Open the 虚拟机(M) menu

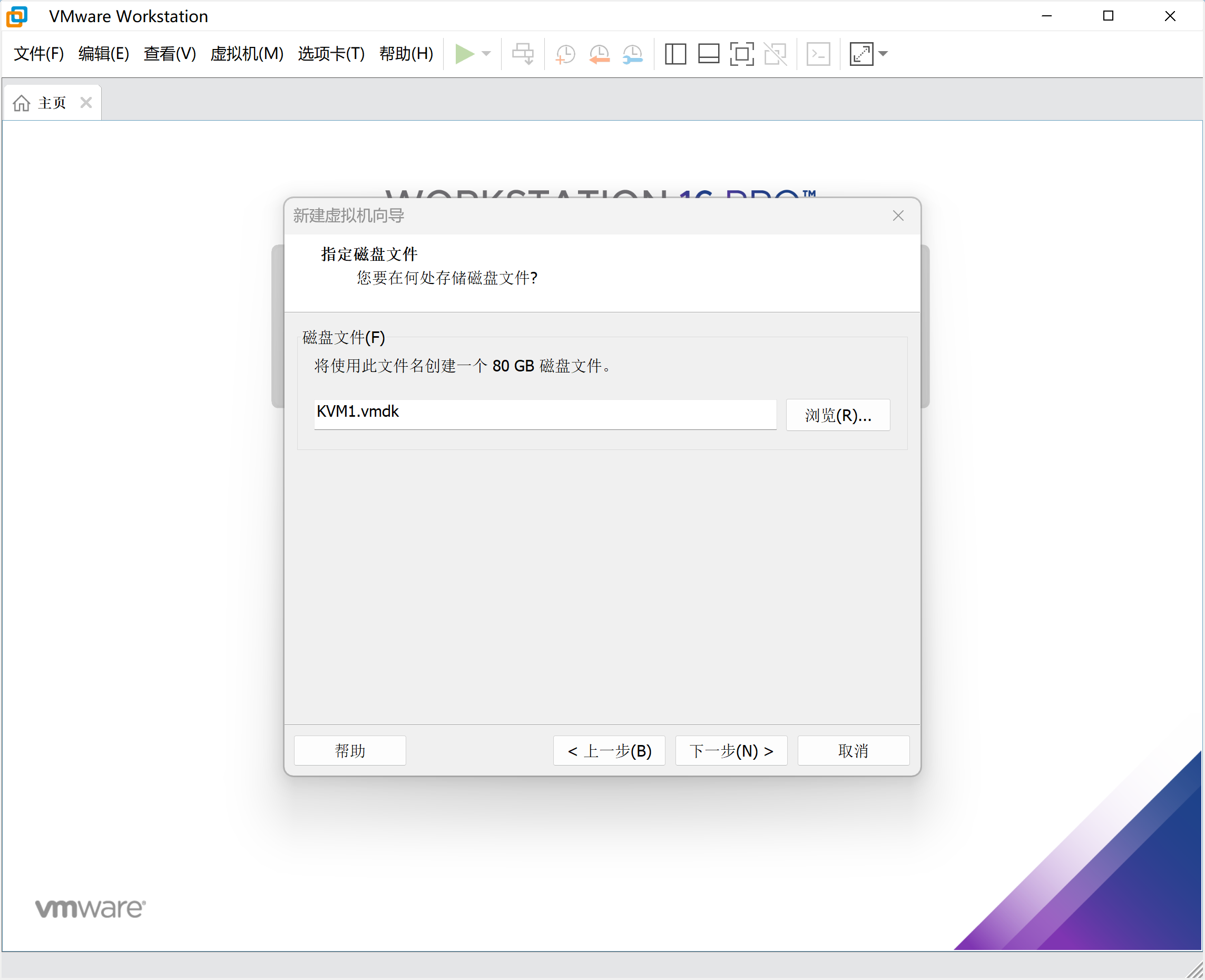(247, 54)
